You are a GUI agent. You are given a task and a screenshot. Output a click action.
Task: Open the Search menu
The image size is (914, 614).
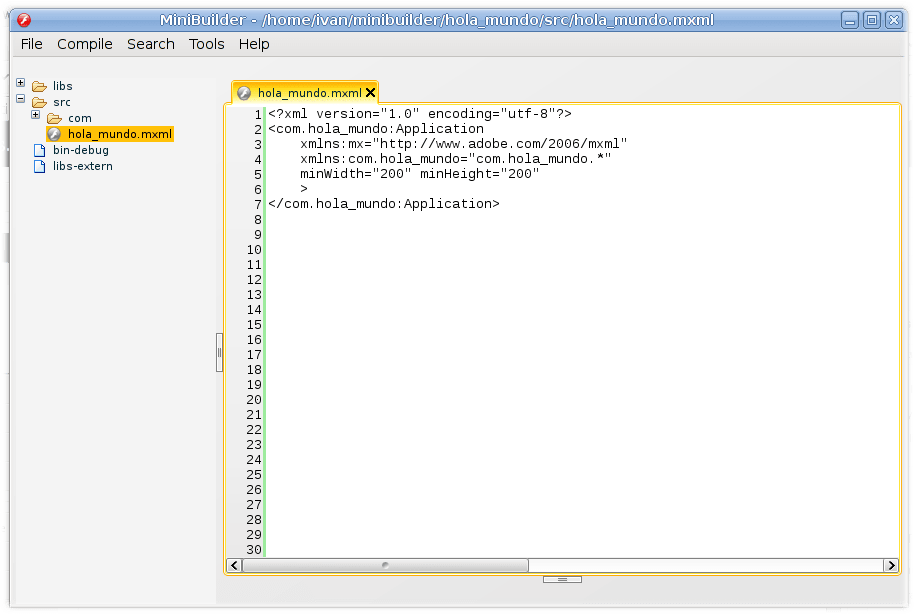[151, 44]
